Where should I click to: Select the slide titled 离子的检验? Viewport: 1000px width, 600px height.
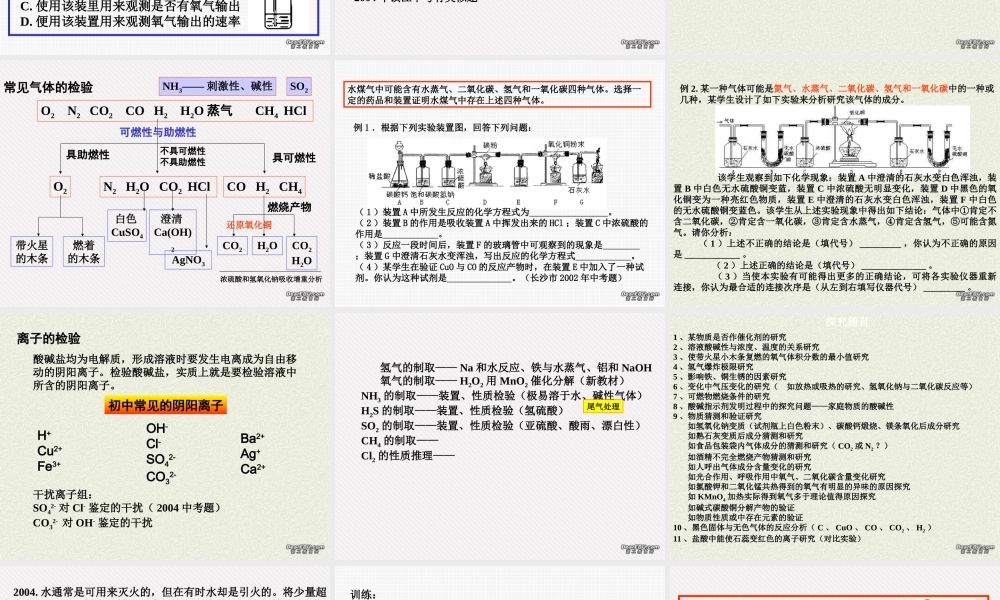click(x=165, y=436)
